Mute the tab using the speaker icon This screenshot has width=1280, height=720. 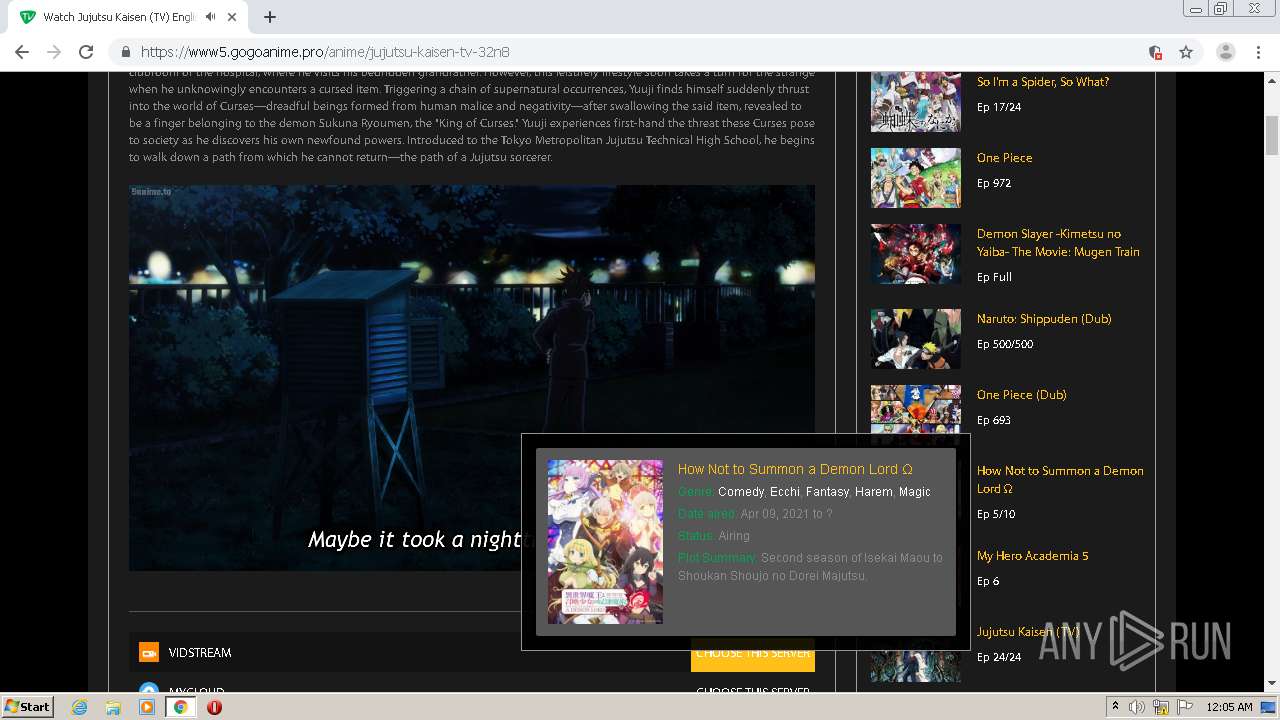pyautogui.click(x=211, y=17)
